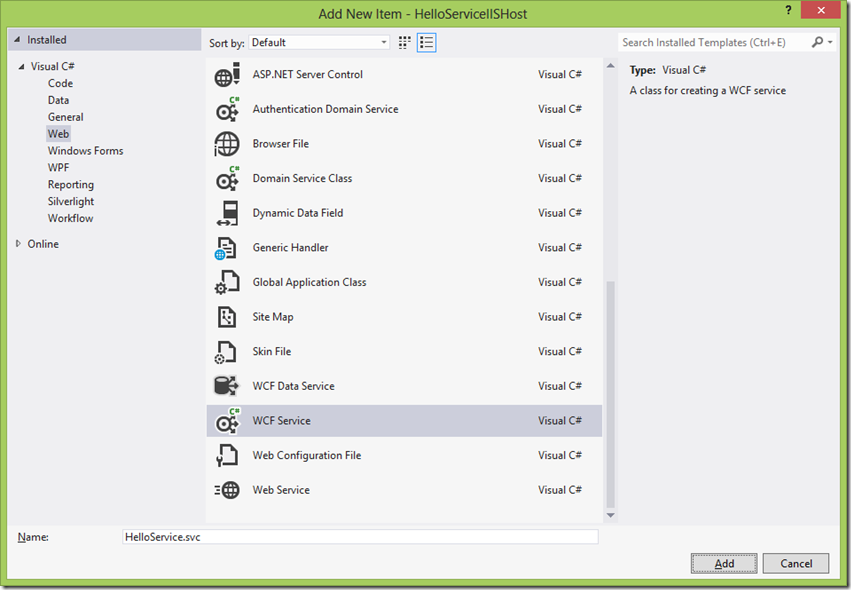Choose the Domain Service Class template name
Image resolution: width=851 pixels, height=590 pixels.
[x=302, y=178]
